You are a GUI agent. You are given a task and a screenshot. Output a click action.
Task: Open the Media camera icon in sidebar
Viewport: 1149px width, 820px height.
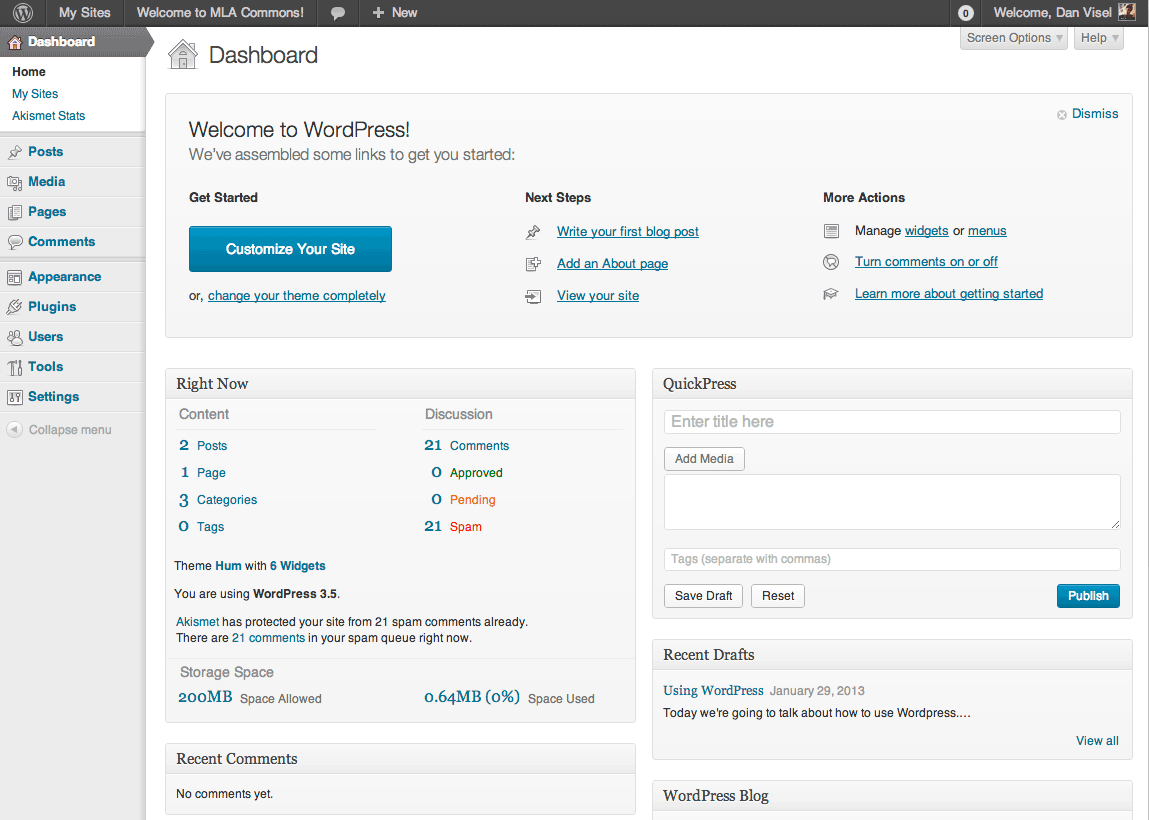pos(17,181)
